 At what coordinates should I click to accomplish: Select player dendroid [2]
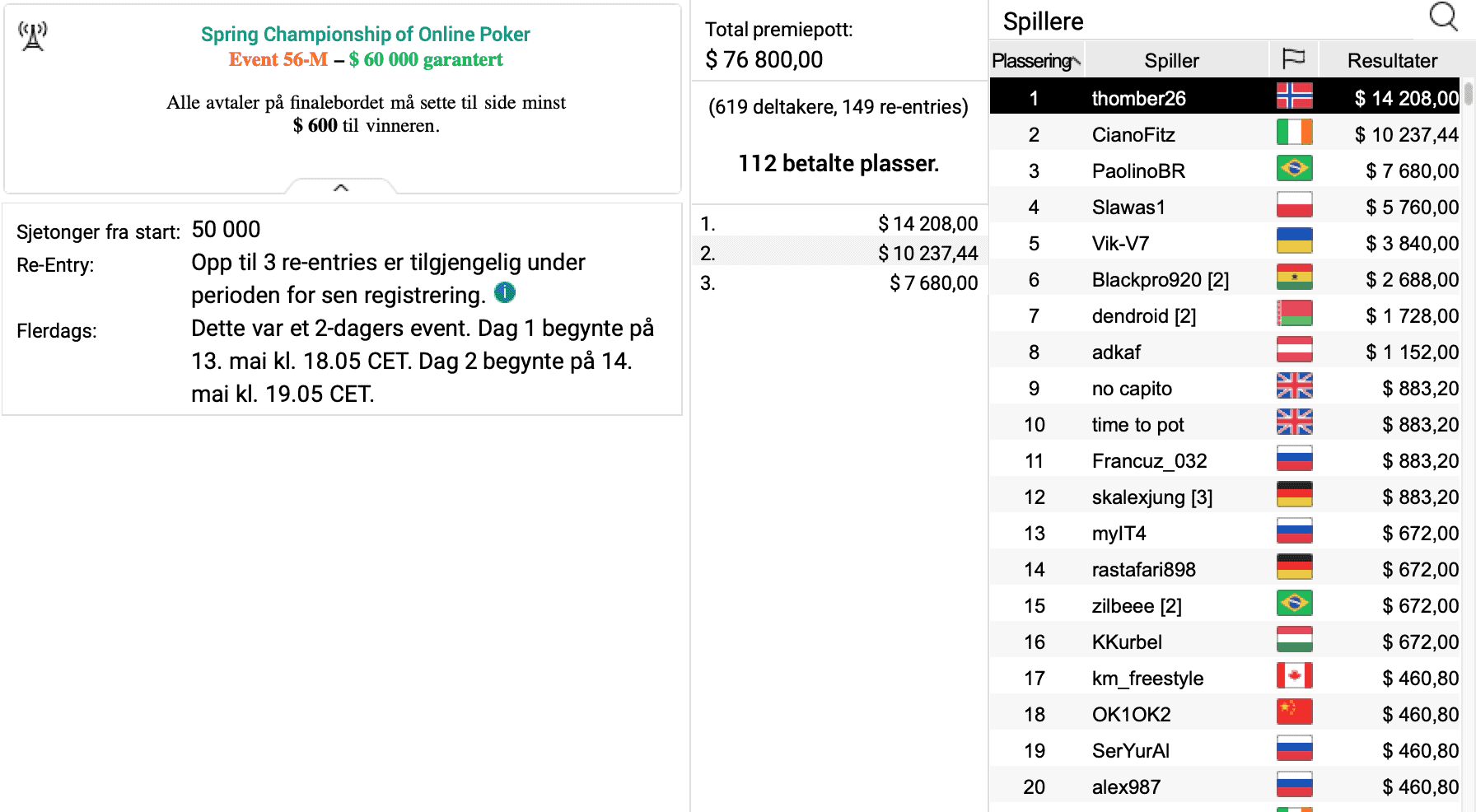click(1144, 315)
